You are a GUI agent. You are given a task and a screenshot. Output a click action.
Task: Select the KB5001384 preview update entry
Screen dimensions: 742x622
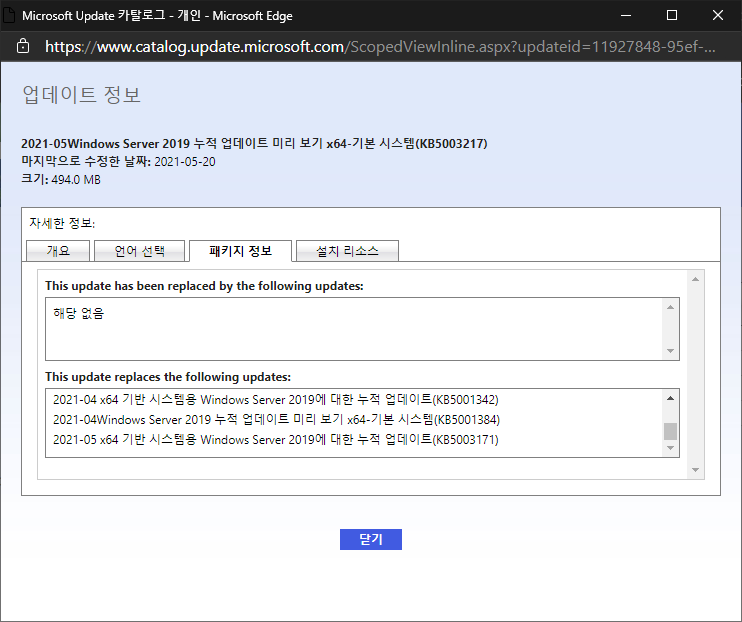click(276, 419)
